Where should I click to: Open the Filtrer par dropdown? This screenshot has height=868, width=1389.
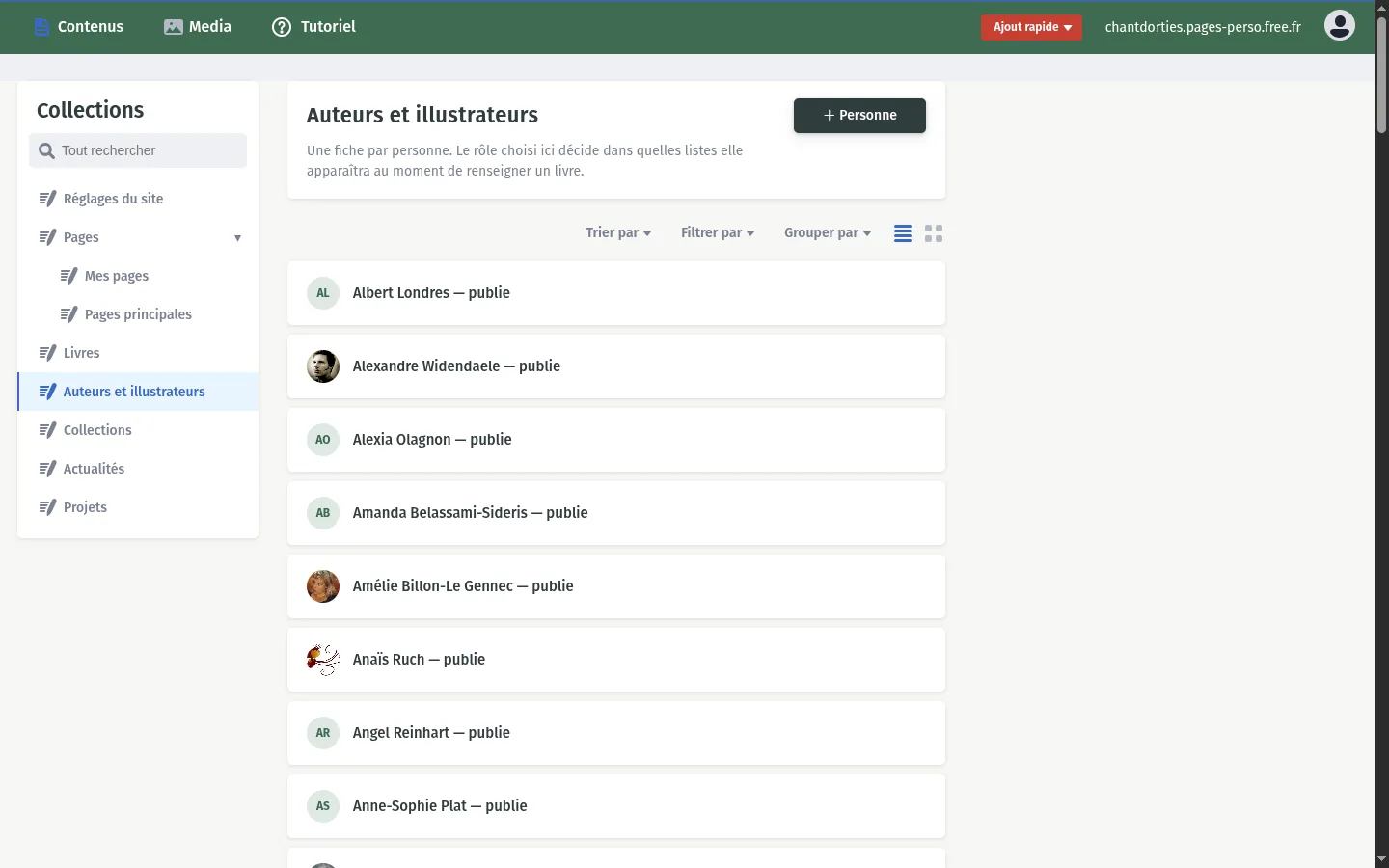coord(718,232)
